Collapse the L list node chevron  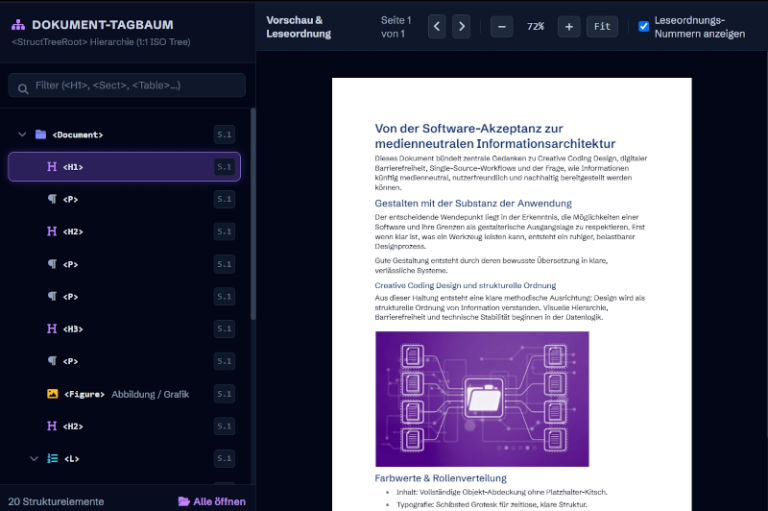[34, 459]
